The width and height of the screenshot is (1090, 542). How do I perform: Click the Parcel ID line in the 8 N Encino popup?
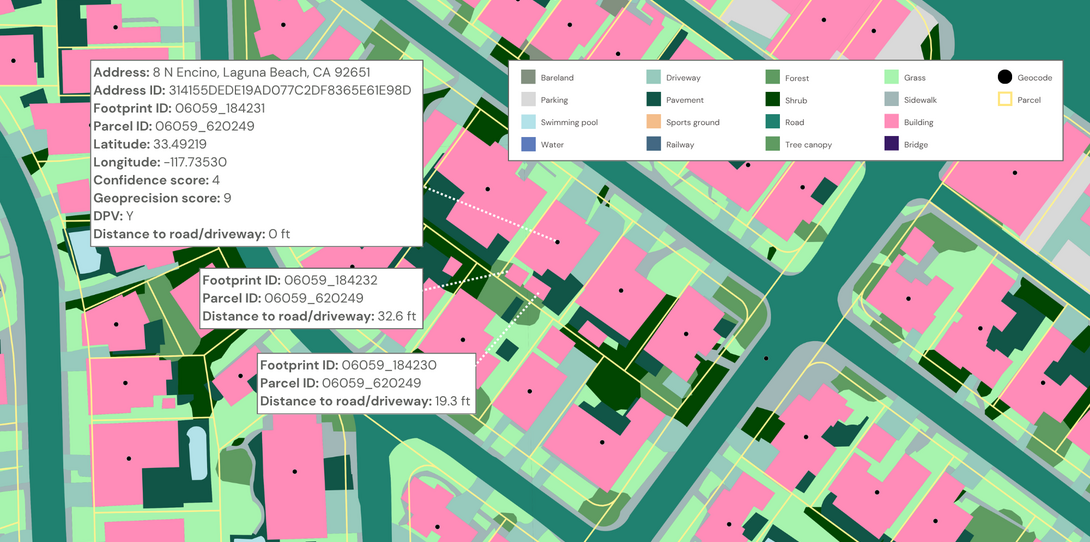174,126
